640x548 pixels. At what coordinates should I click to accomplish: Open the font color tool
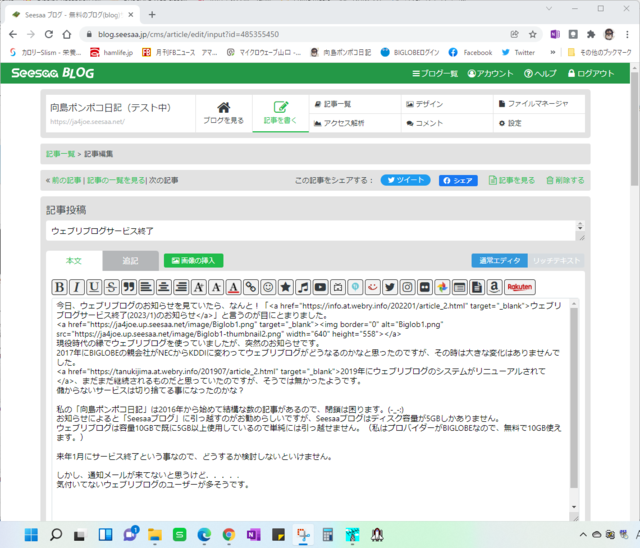(x=233, y=287)
